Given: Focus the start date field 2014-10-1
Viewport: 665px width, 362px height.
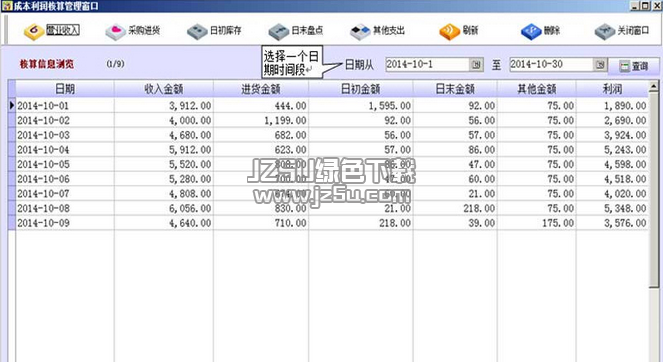Looking at the screenshot, I should [427, 64].
